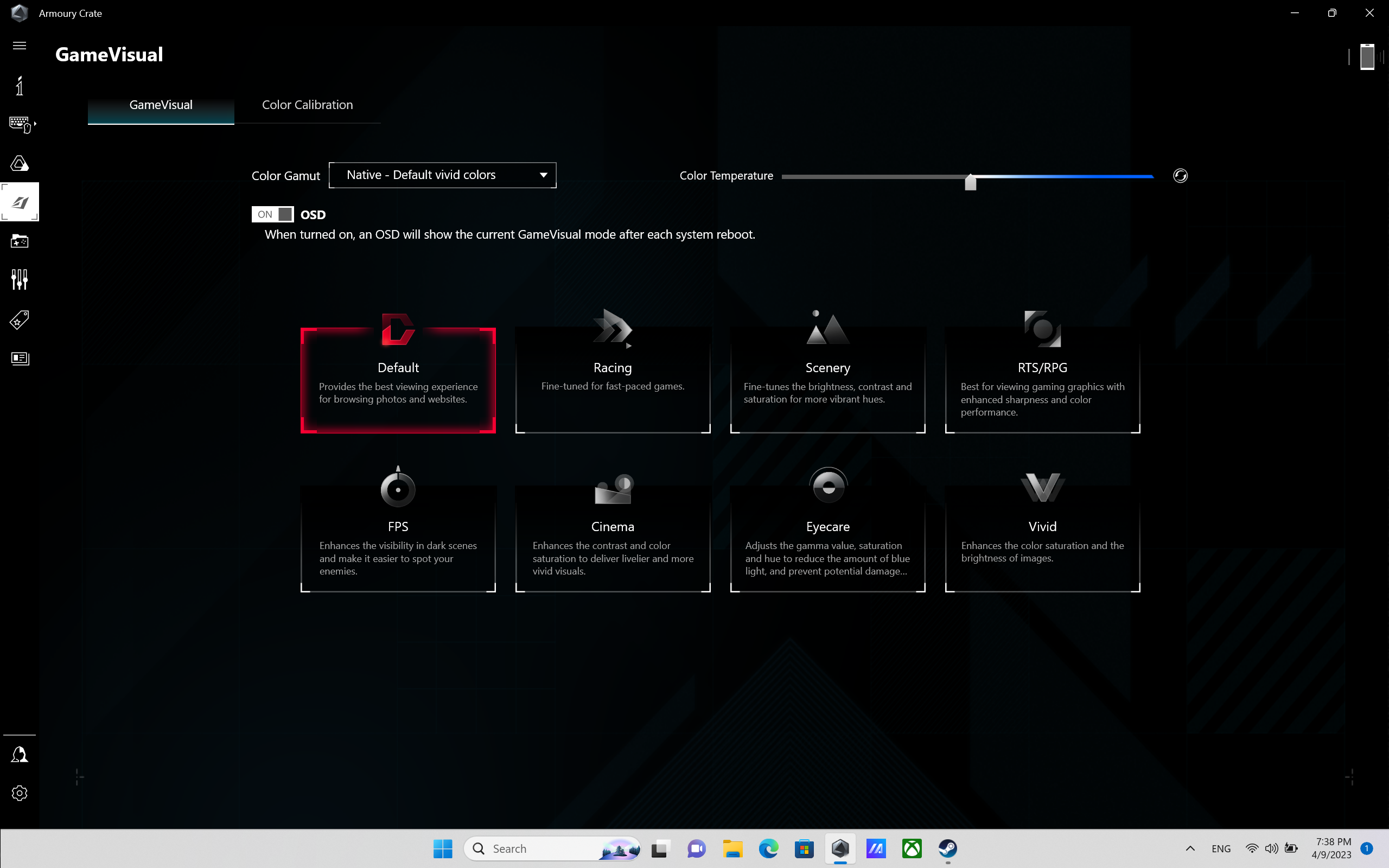The width and height of the screenshot is (1389, 868).
Task: Click the taskbar Search box
Action: (552, 848)
